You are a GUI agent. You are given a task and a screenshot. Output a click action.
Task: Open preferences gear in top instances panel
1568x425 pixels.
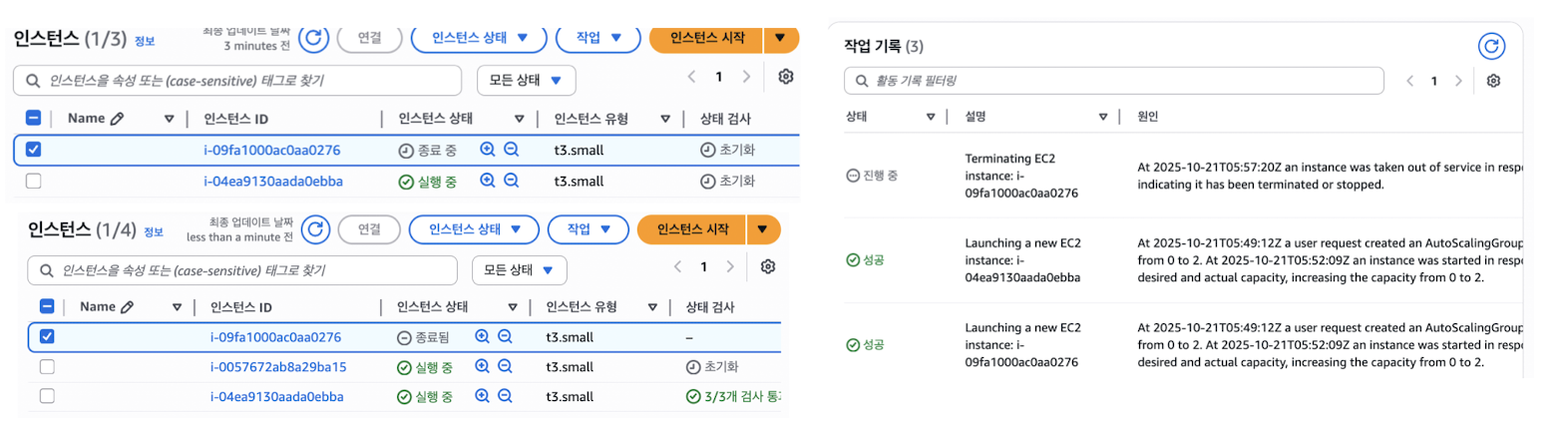pos(786,77)
